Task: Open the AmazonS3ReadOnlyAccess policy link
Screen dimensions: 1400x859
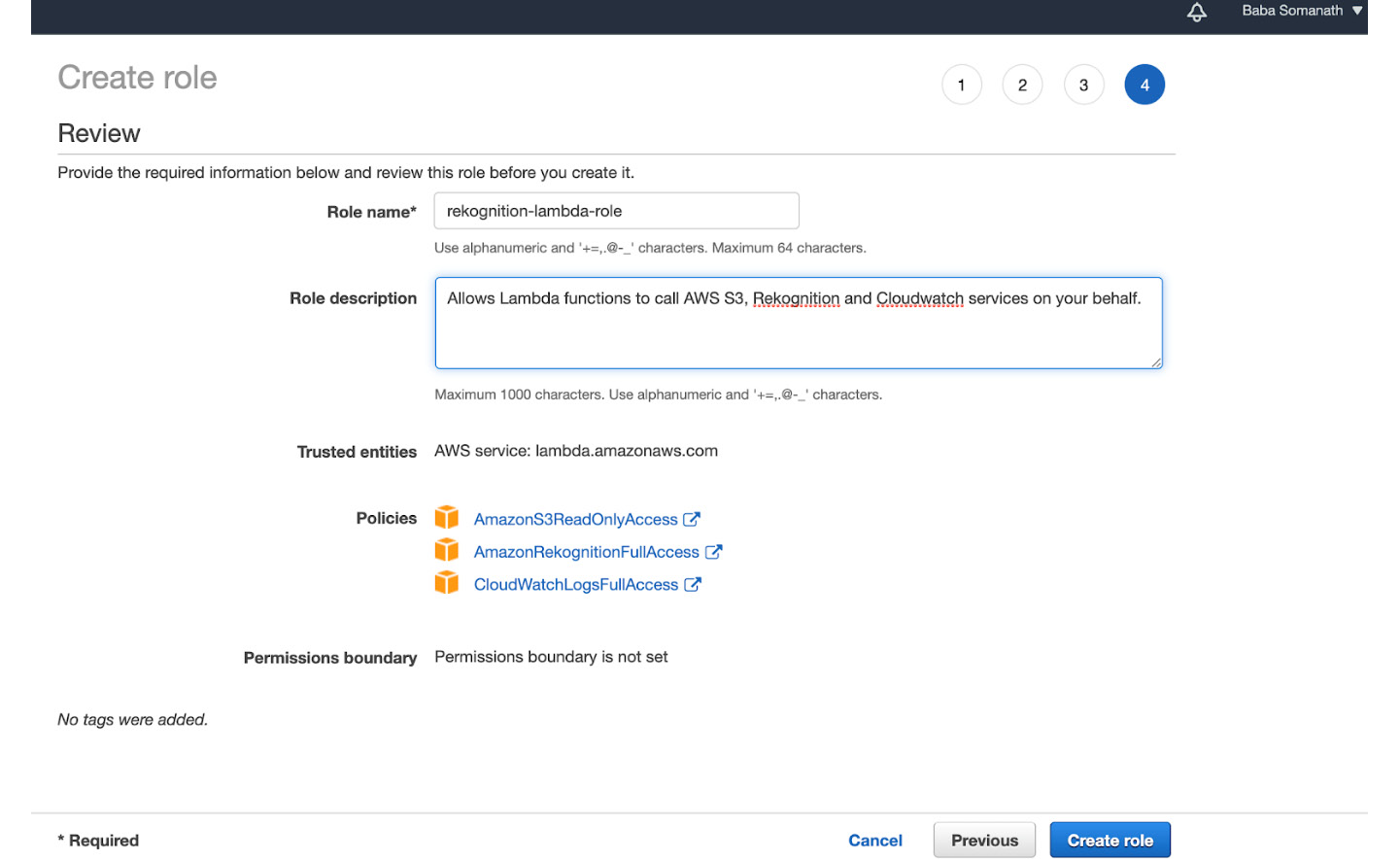Action: click(x=575, y=520)
